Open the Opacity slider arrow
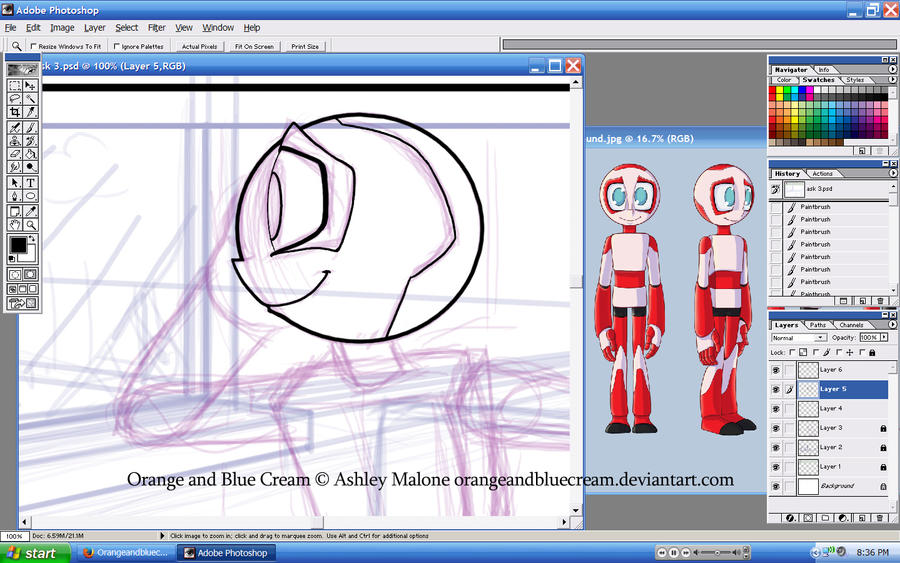The width and height of the screenshot is (900, 563). (885, 337)
